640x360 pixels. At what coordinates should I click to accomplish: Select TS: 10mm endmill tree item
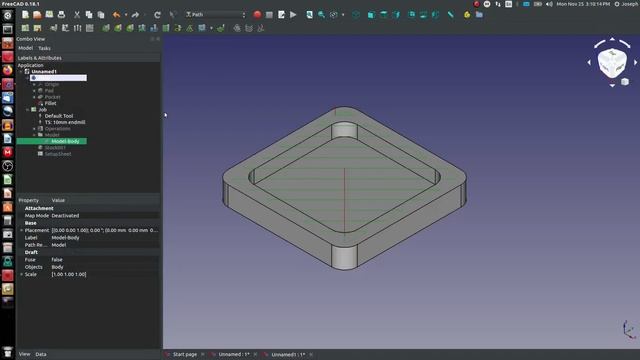click(x=65, y=122)
